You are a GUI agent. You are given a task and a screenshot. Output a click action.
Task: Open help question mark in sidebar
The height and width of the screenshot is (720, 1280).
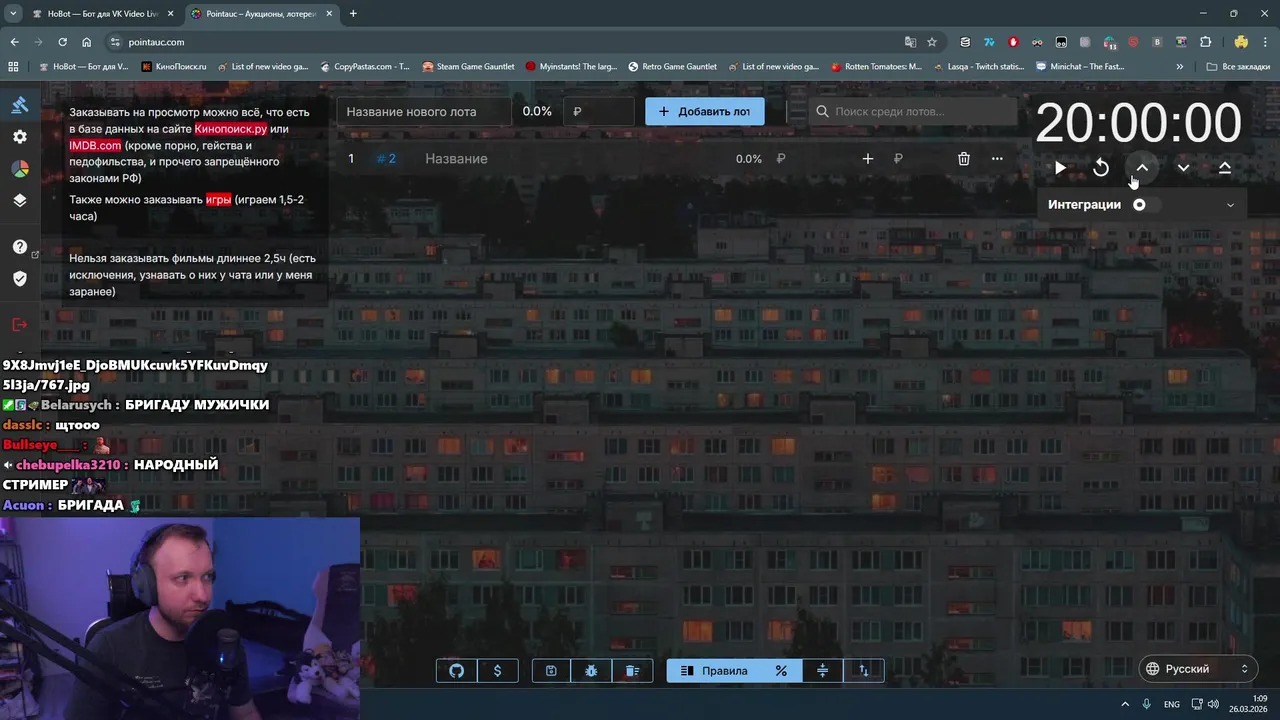click(x=20, y=247)
